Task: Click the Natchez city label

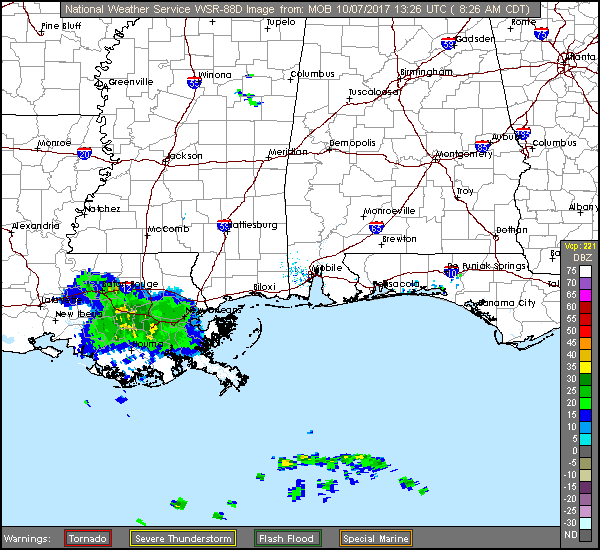Action: pos(102,209)
